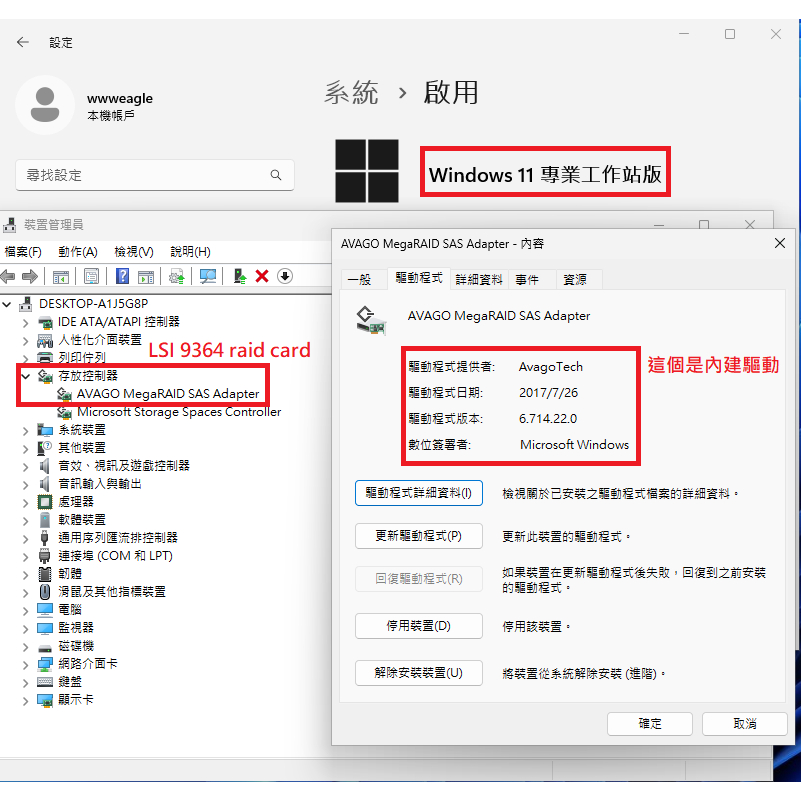Click the properties toolbar icon in Device Manager
The width and height of the screenshot is (801, 801).
91,276
